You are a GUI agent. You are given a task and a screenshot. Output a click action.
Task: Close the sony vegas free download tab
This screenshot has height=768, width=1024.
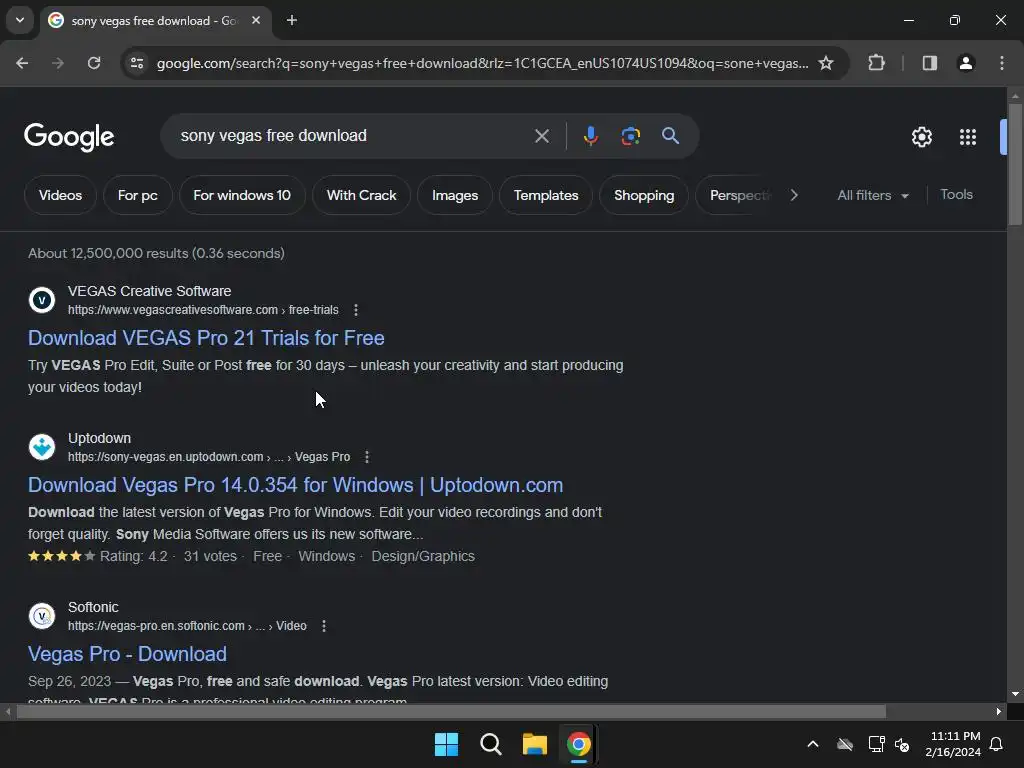pyautogui.click(x=256, y=20)
